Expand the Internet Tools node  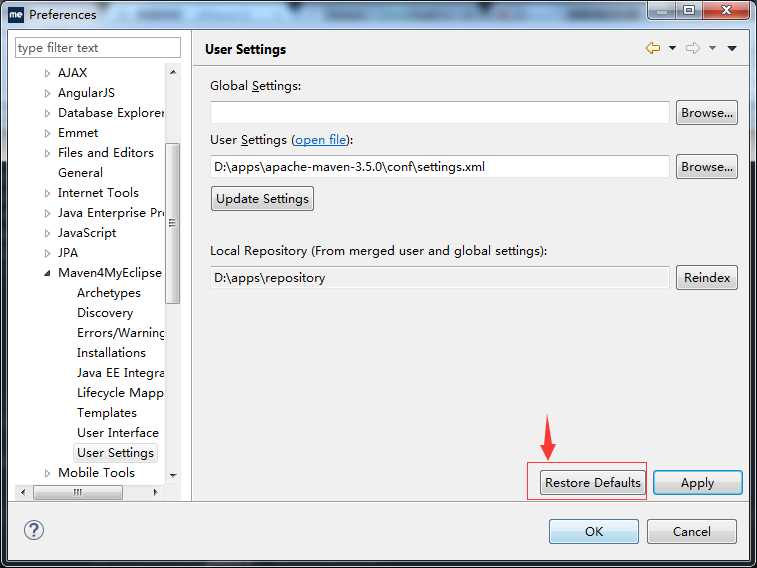click(x=47, y=194)
